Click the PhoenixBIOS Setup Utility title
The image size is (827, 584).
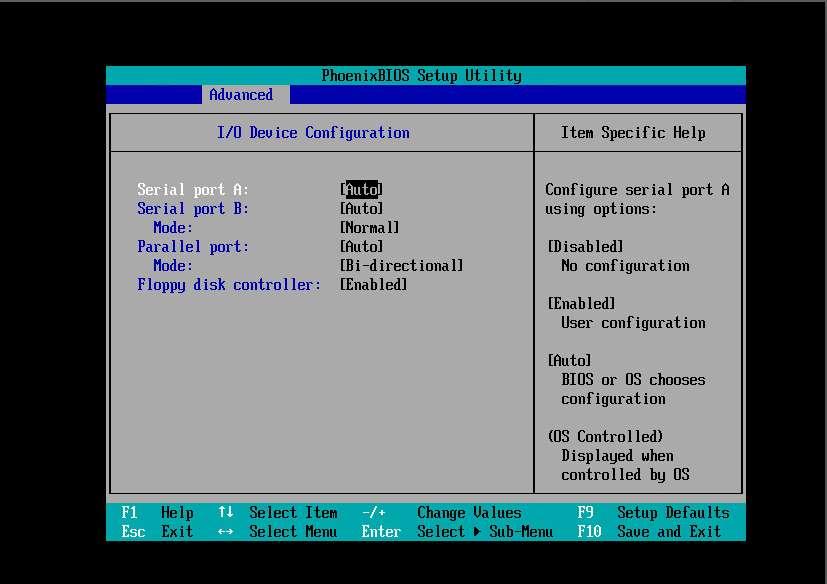click(x=421, y=75)
